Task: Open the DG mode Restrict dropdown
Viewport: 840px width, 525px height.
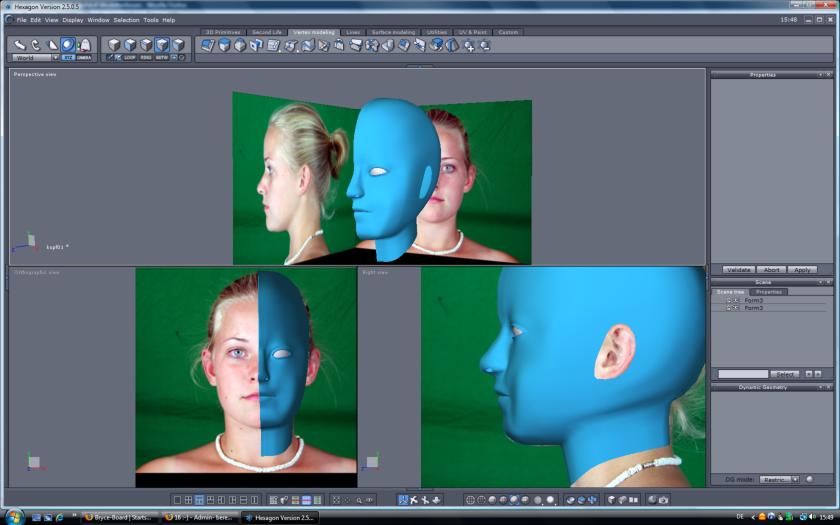Action: click(779, 479)
